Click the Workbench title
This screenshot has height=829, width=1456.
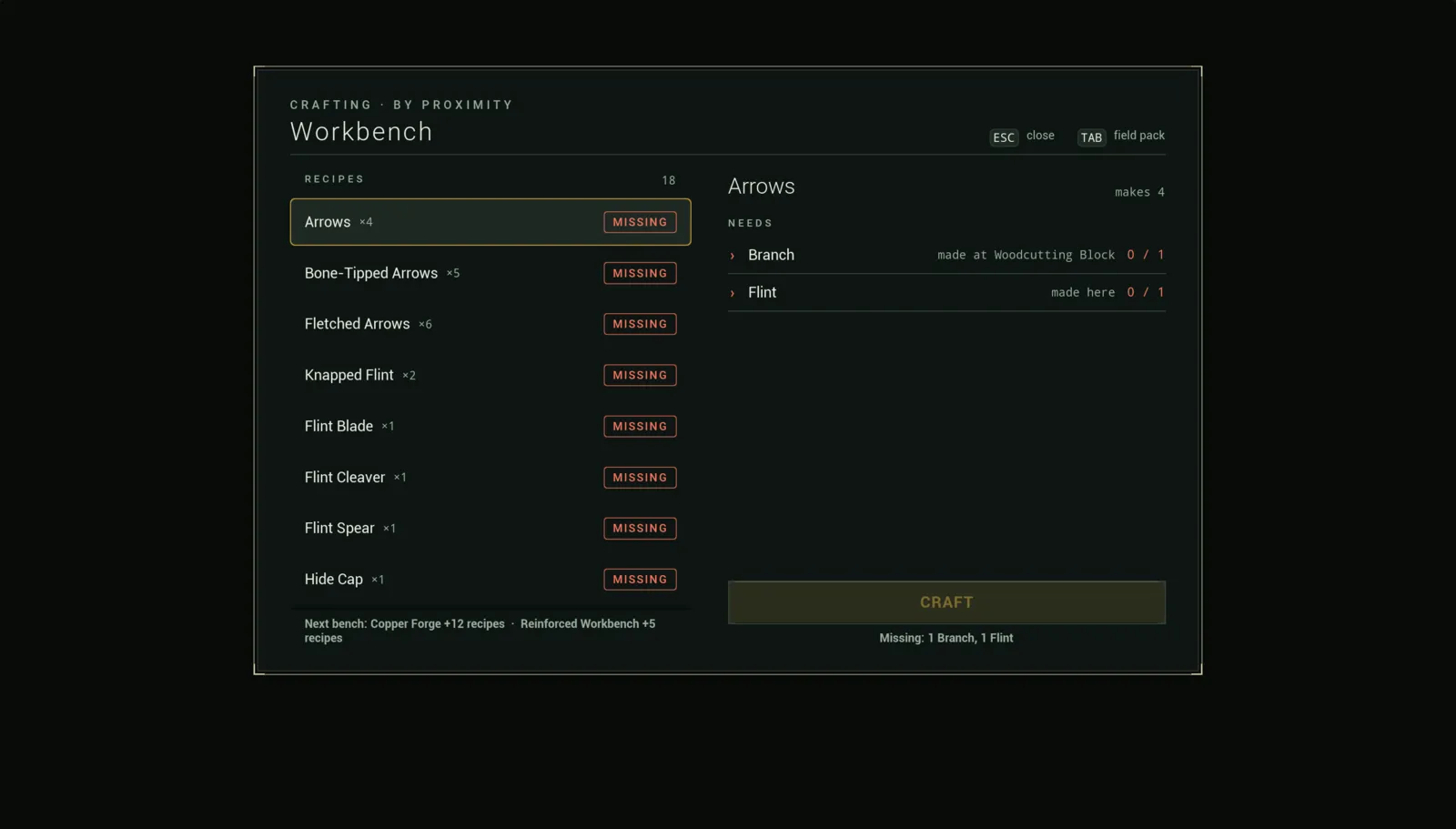click(x=361, y=132)
